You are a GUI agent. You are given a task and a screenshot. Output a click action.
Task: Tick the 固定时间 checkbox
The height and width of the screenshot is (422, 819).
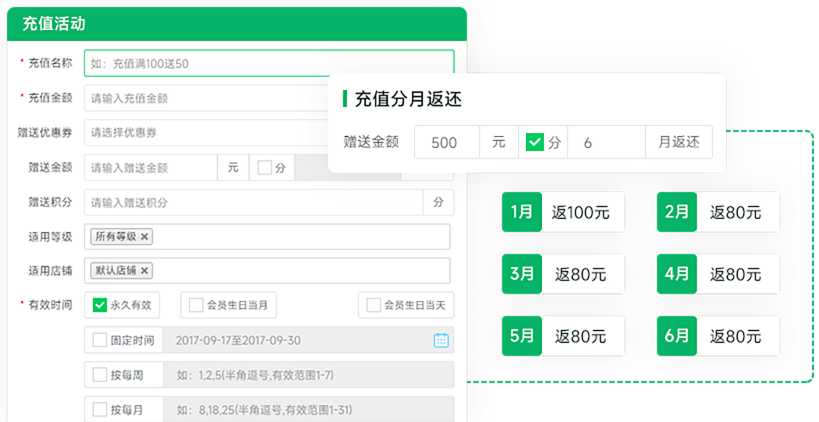click(100, 340)
